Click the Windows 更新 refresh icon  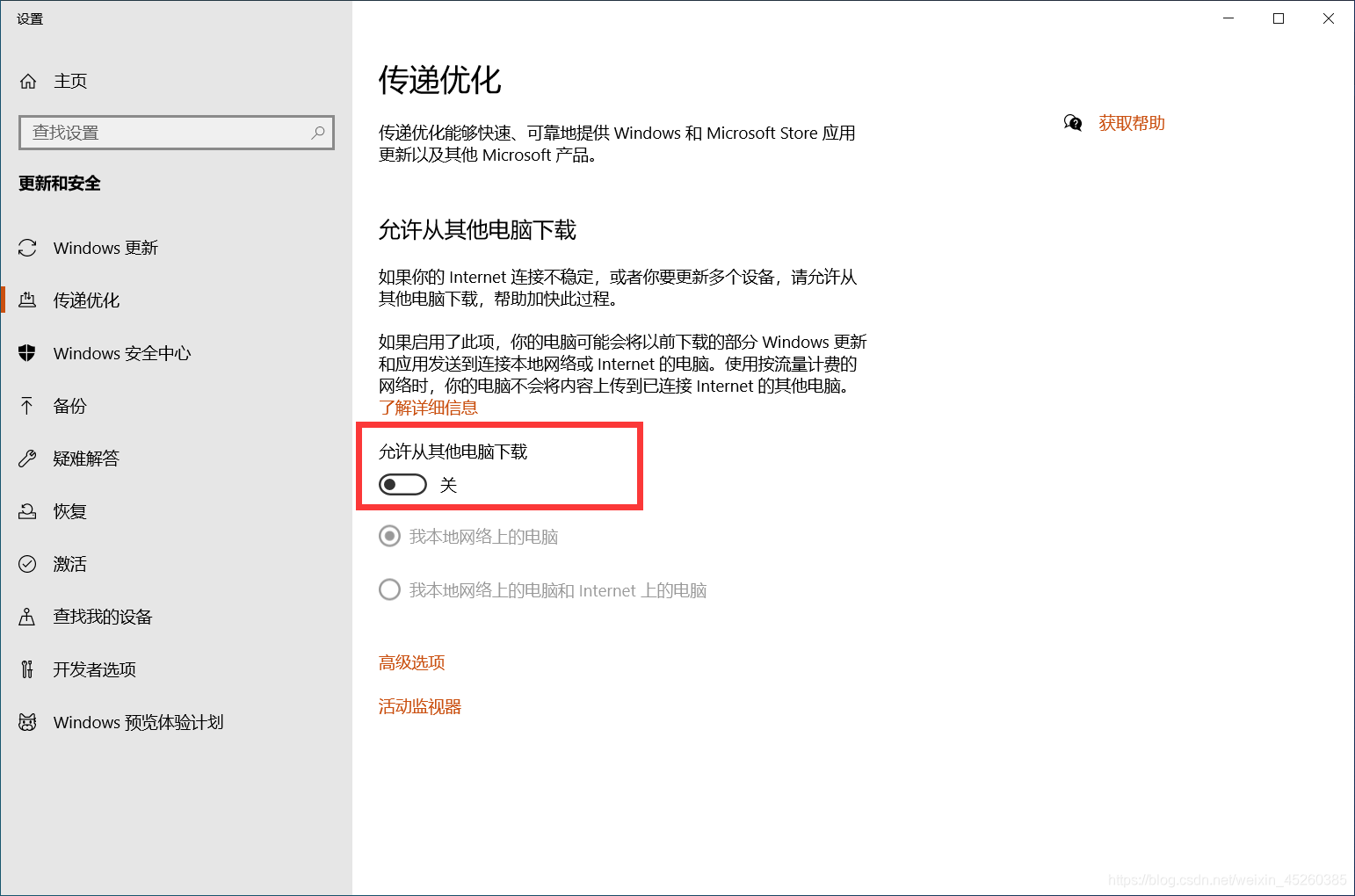point(27,248)
